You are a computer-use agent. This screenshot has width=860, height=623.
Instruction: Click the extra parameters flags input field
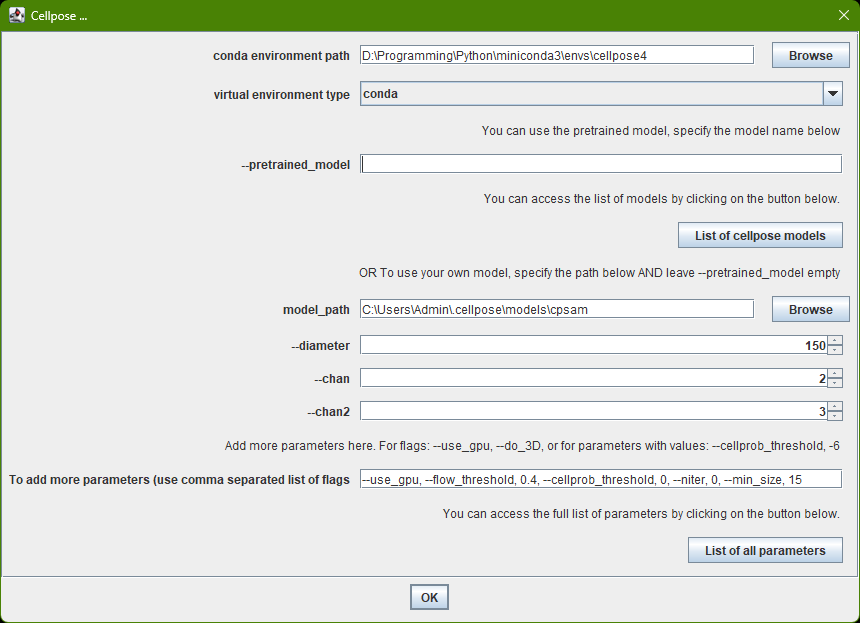pos(600,478)
